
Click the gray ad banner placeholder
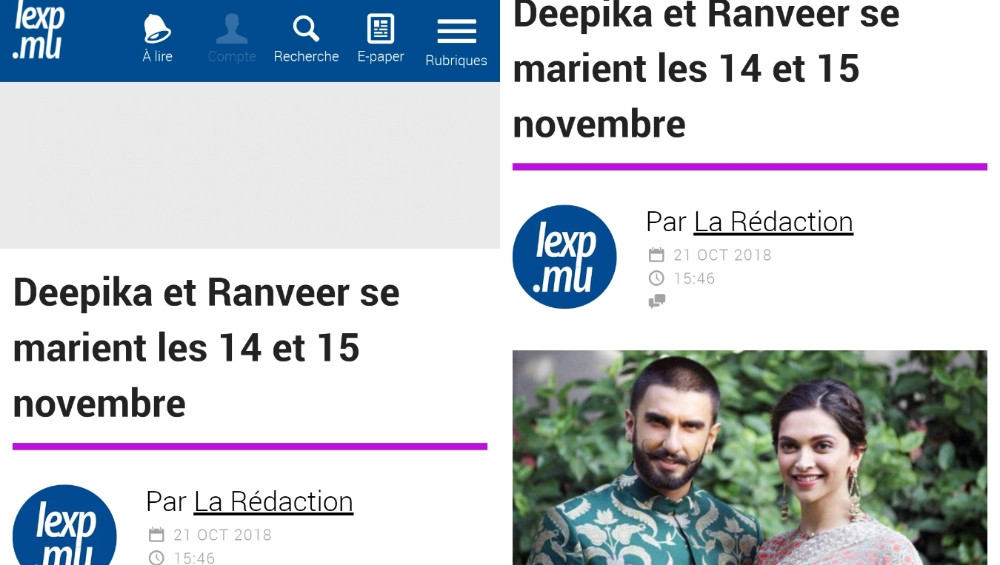tap(250, 165)
